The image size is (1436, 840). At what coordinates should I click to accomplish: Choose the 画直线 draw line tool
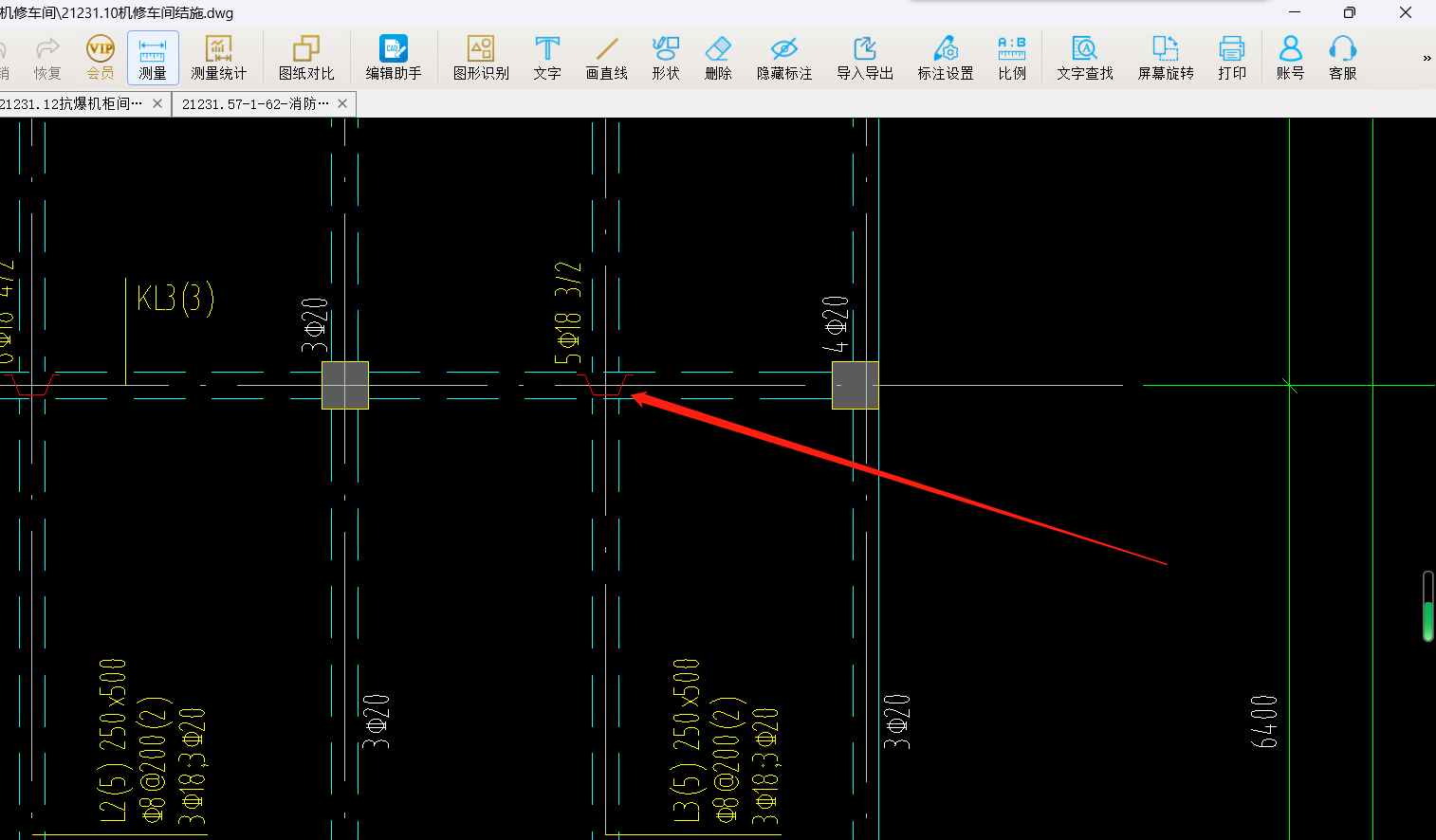[x=607, y=58]
